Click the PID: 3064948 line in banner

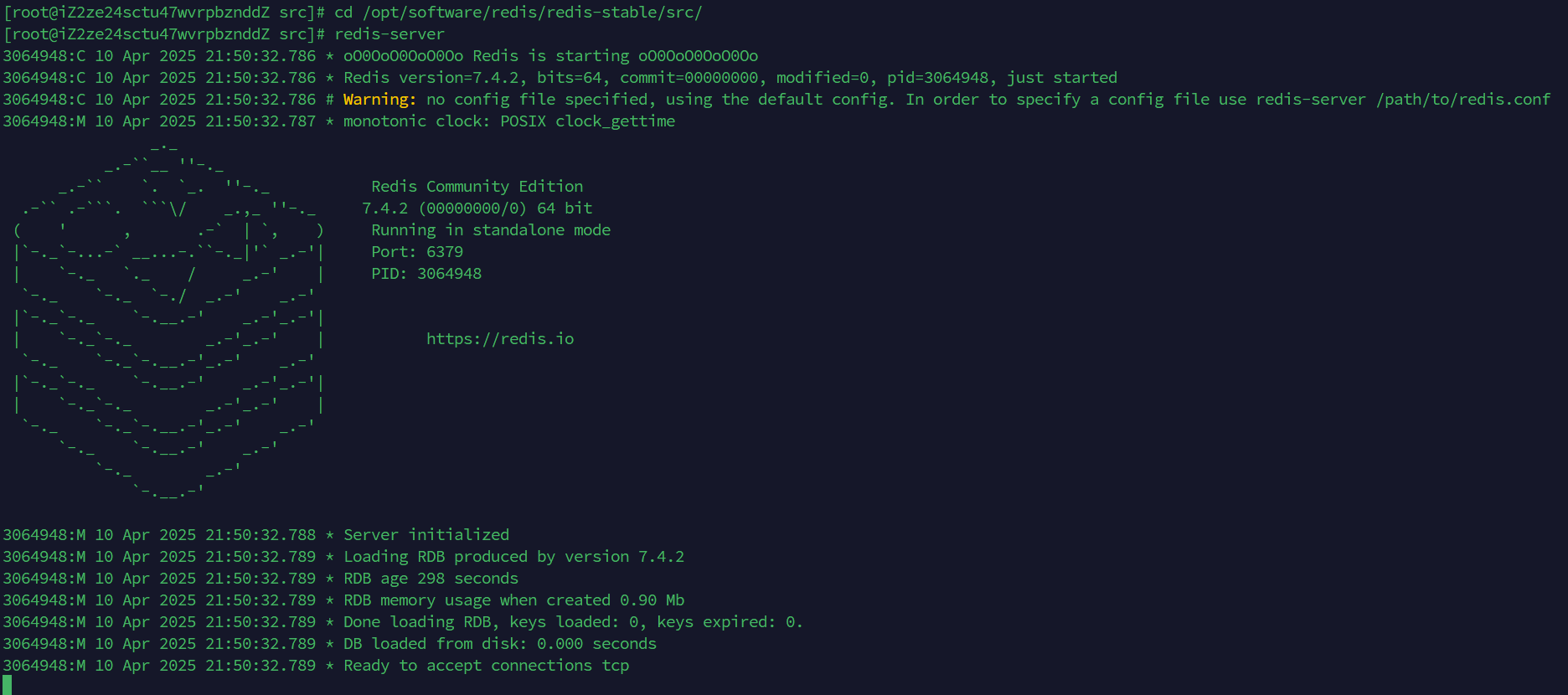[x=426, y=274]
